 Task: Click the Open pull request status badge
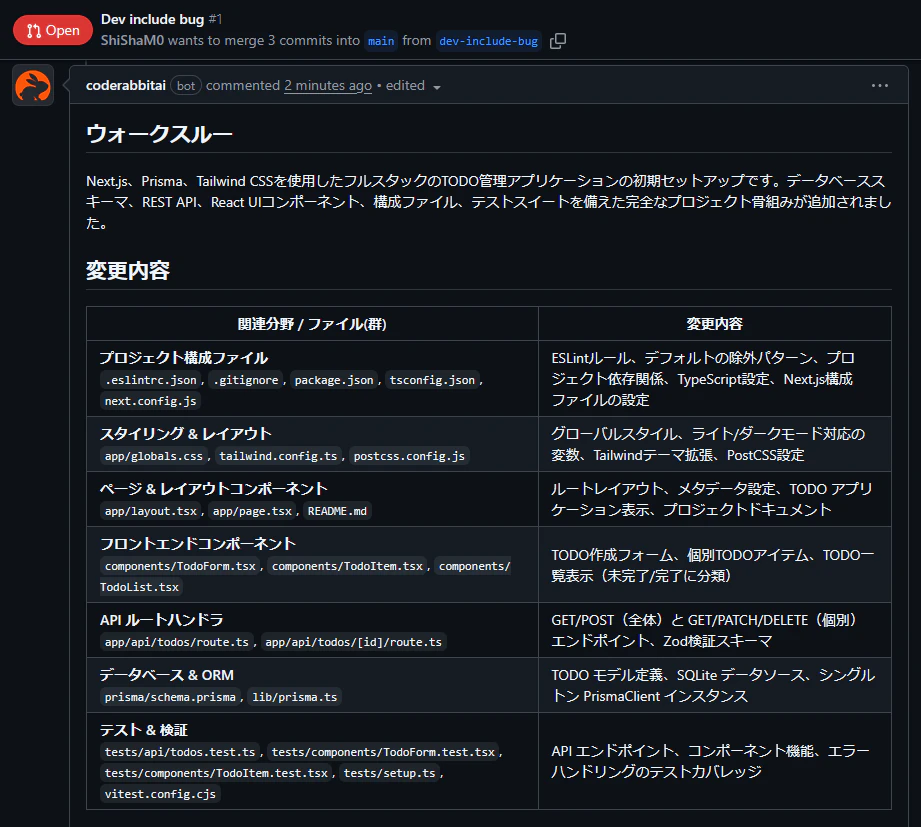coord(53,30)
